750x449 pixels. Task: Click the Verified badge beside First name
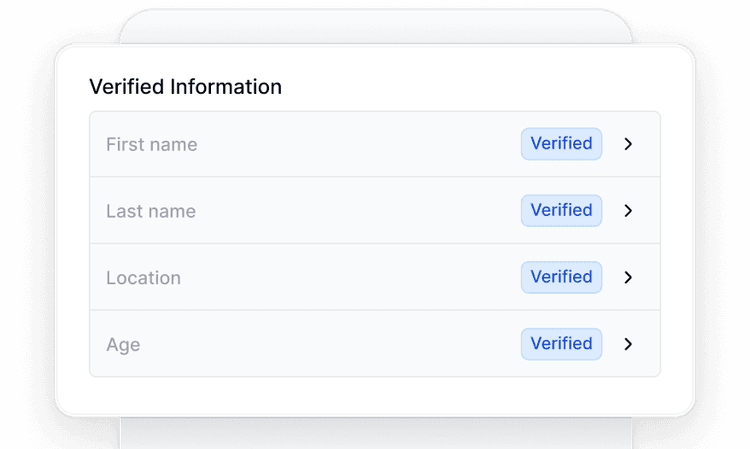(561, 144)
